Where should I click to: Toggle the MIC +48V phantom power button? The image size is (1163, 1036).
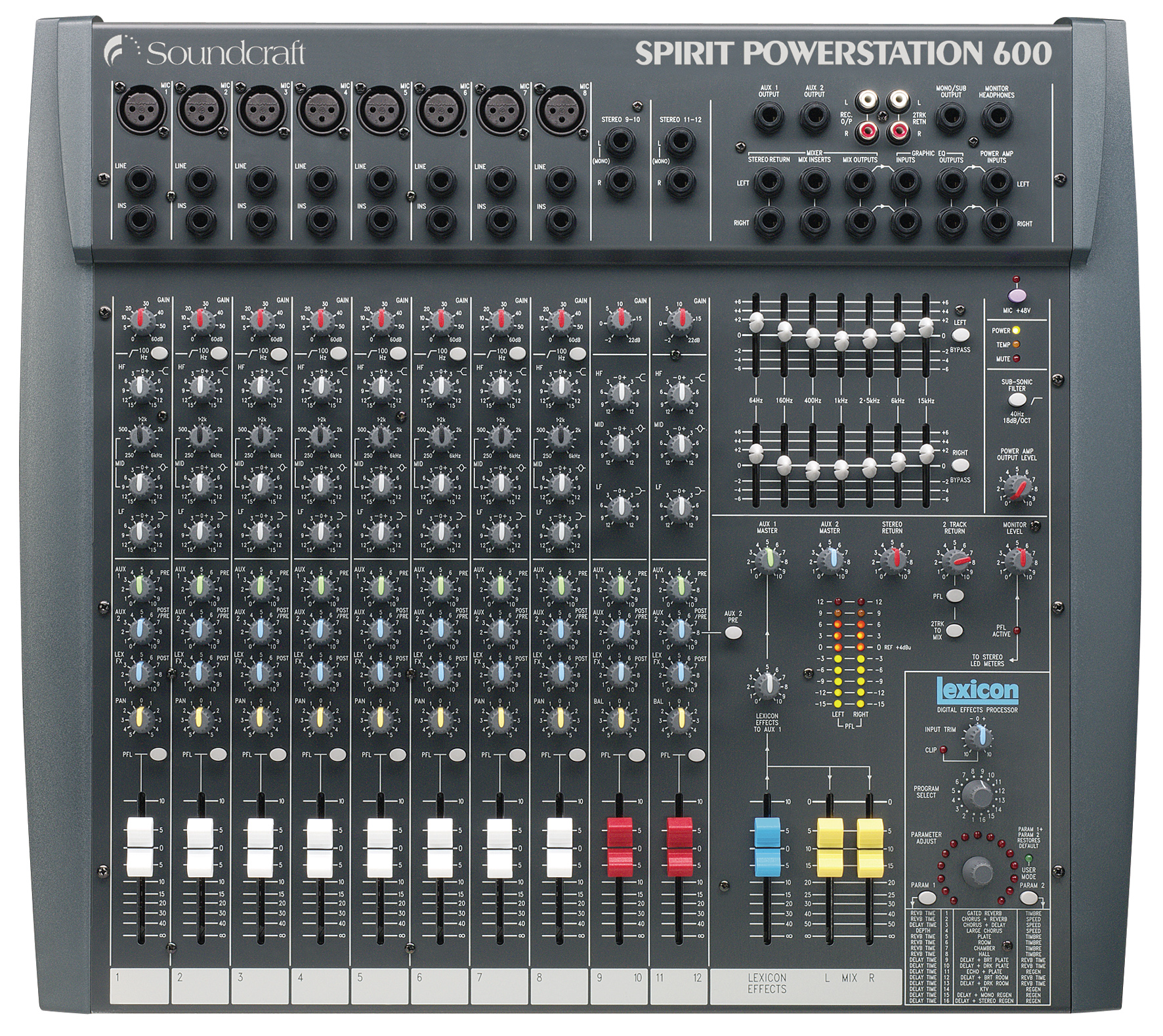1016,295
